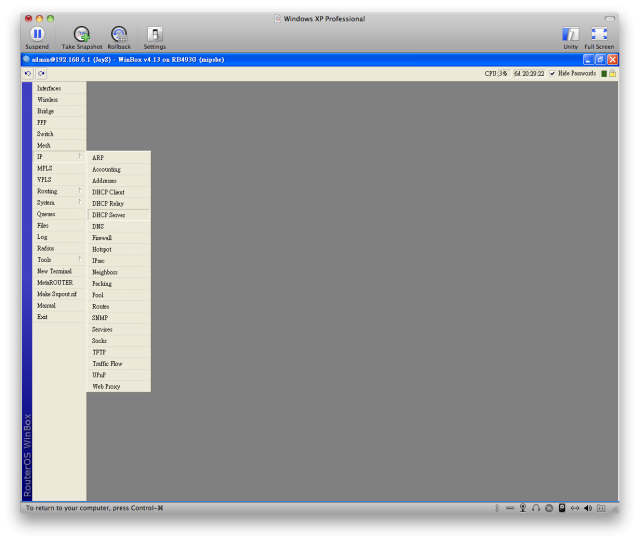Screen dimensions: 640x542
Task: Open Files from the sidebar
Action: [x=59, y=225]
